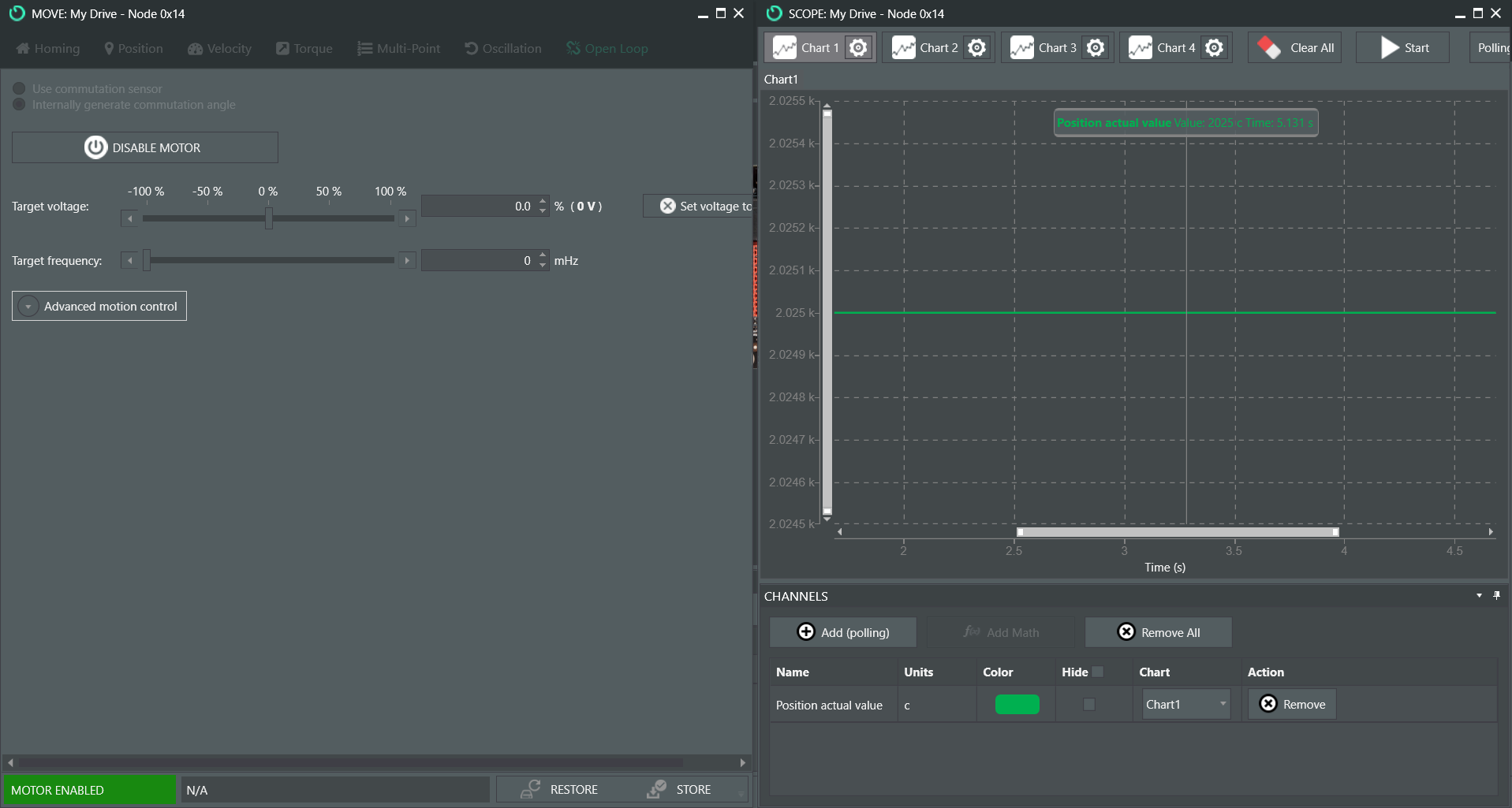Click the RESTORE icon in MOVE footer
Viewport: 1512px width, 808px height.
pos(531,789)
